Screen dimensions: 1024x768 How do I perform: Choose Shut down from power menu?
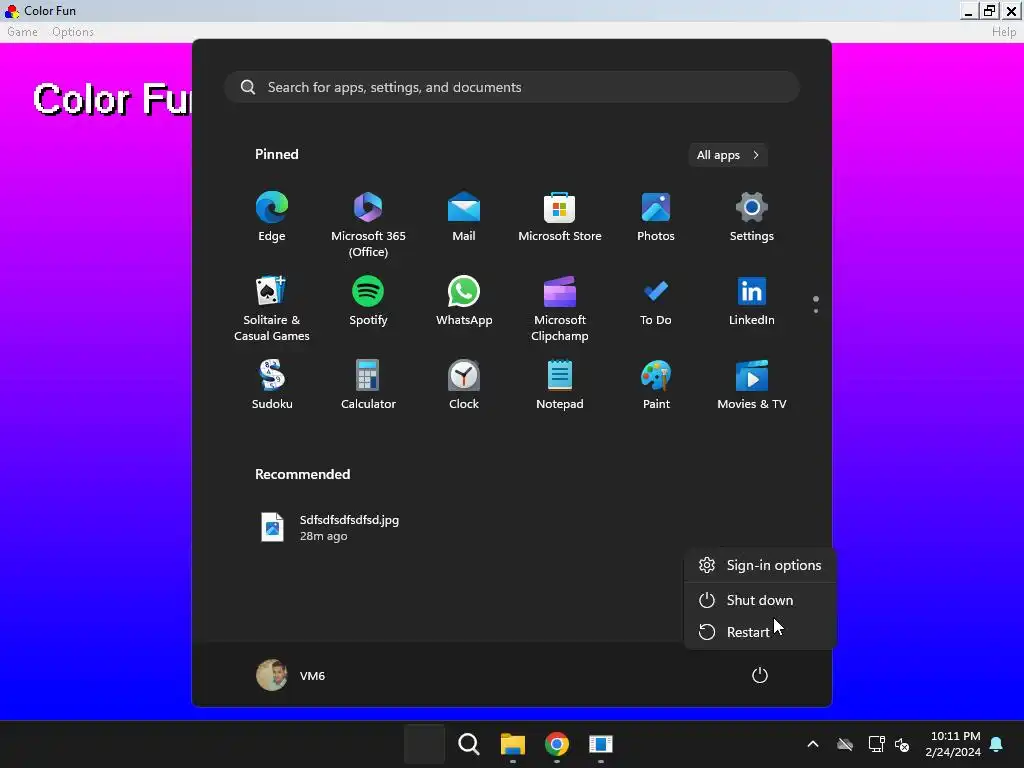[760, 600]
